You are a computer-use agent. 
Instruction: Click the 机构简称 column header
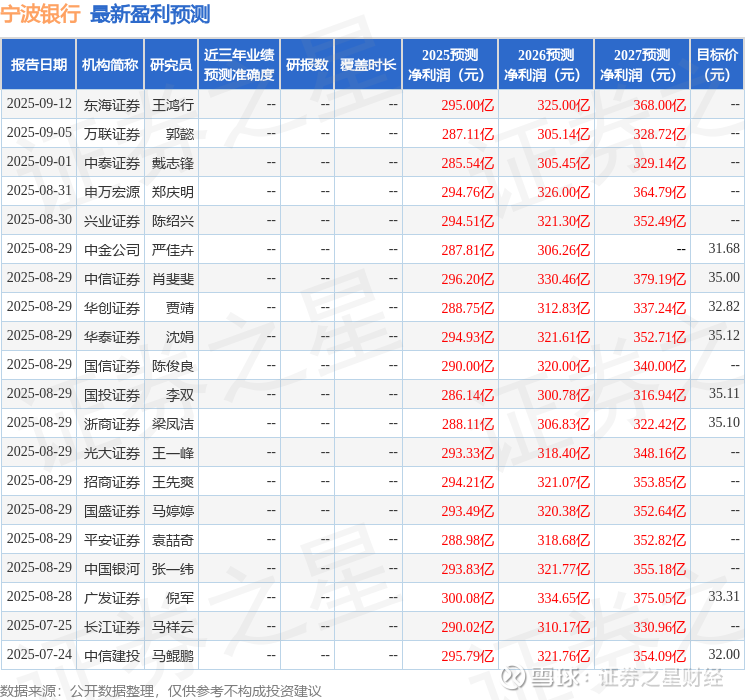pos(110,65)
